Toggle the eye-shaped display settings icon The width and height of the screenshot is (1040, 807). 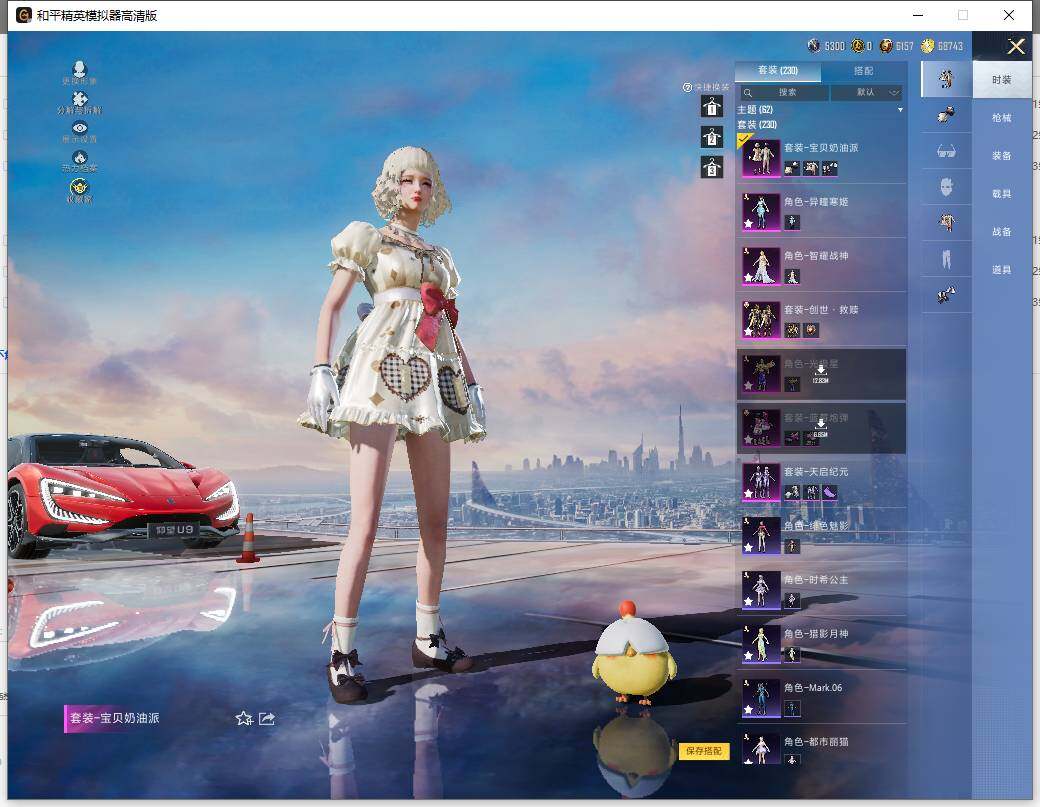[80, 129]
